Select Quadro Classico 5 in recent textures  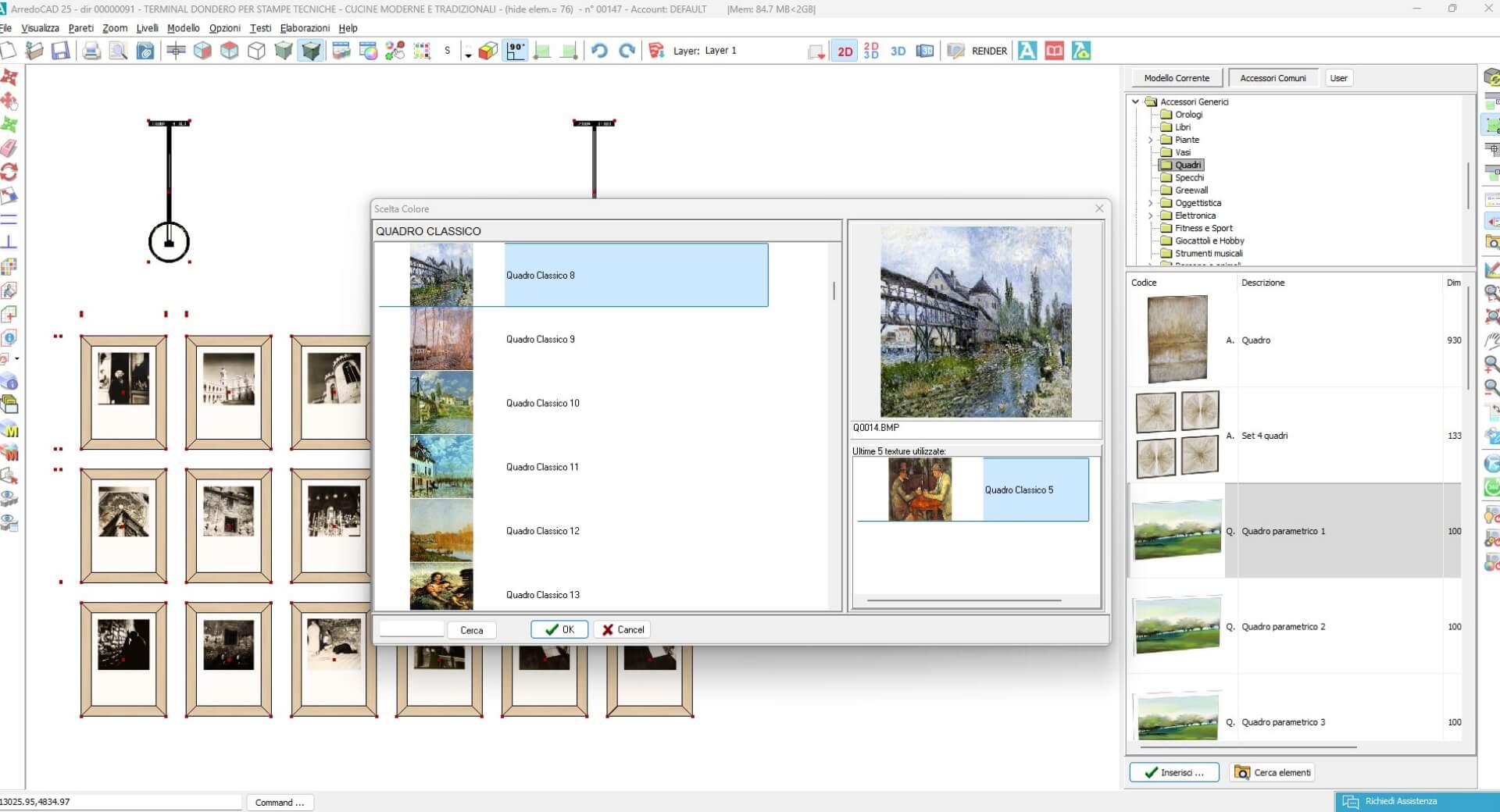pyautogui.click(x=973, y=490)
